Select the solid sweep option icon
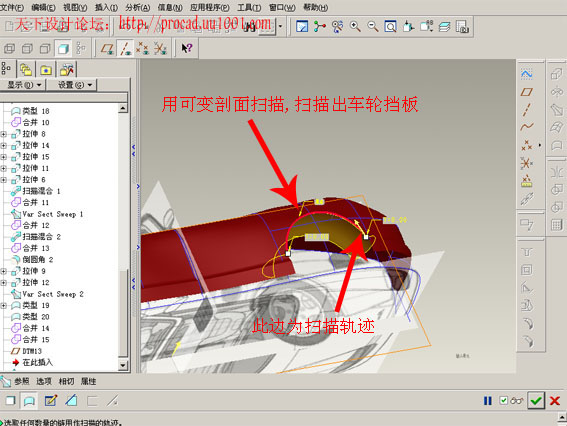The width and height of the screenshot is (567, 426). 10,401
